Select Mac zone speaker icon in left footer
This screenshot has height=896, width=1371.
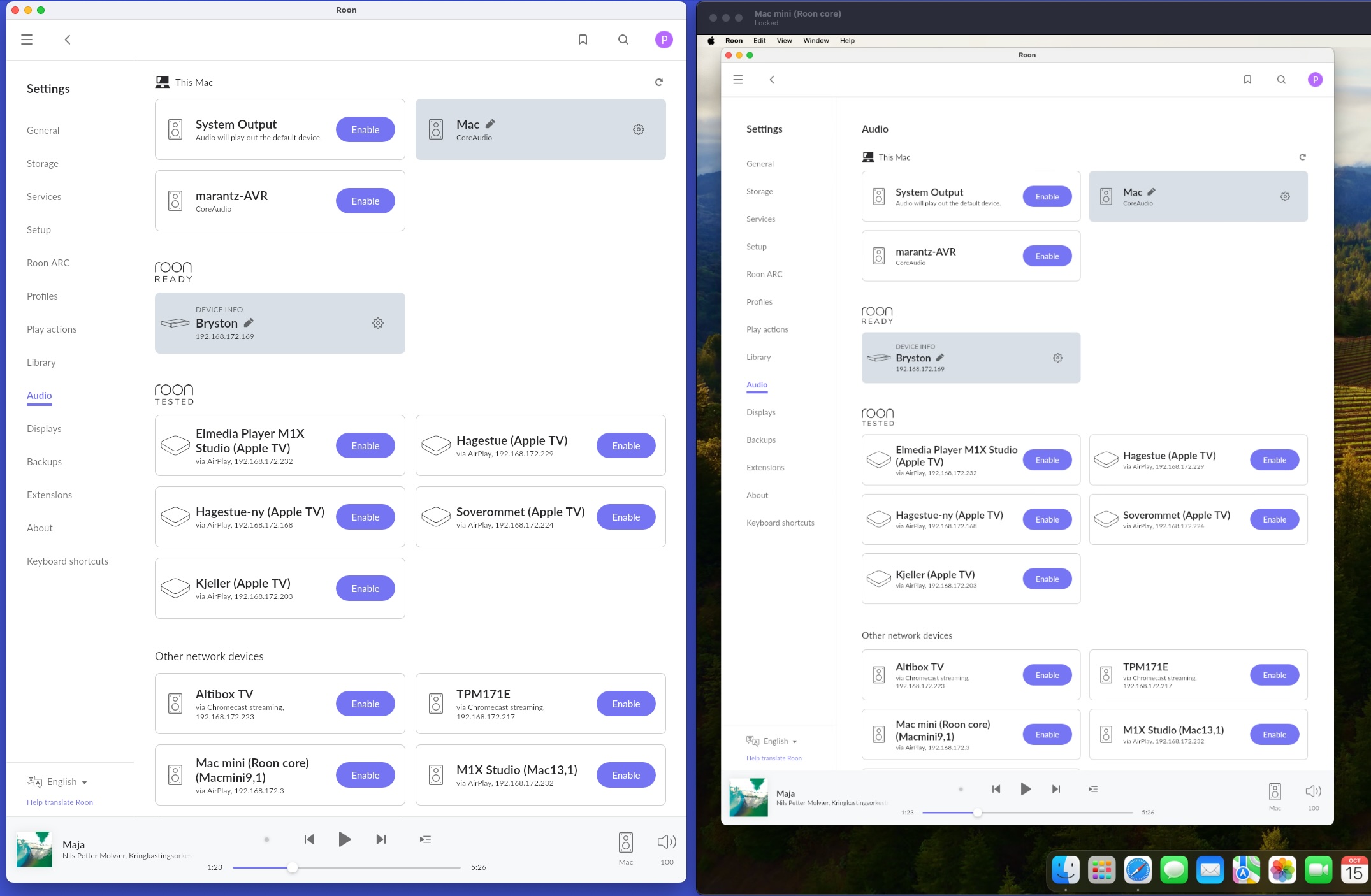(x=626, y=842)
